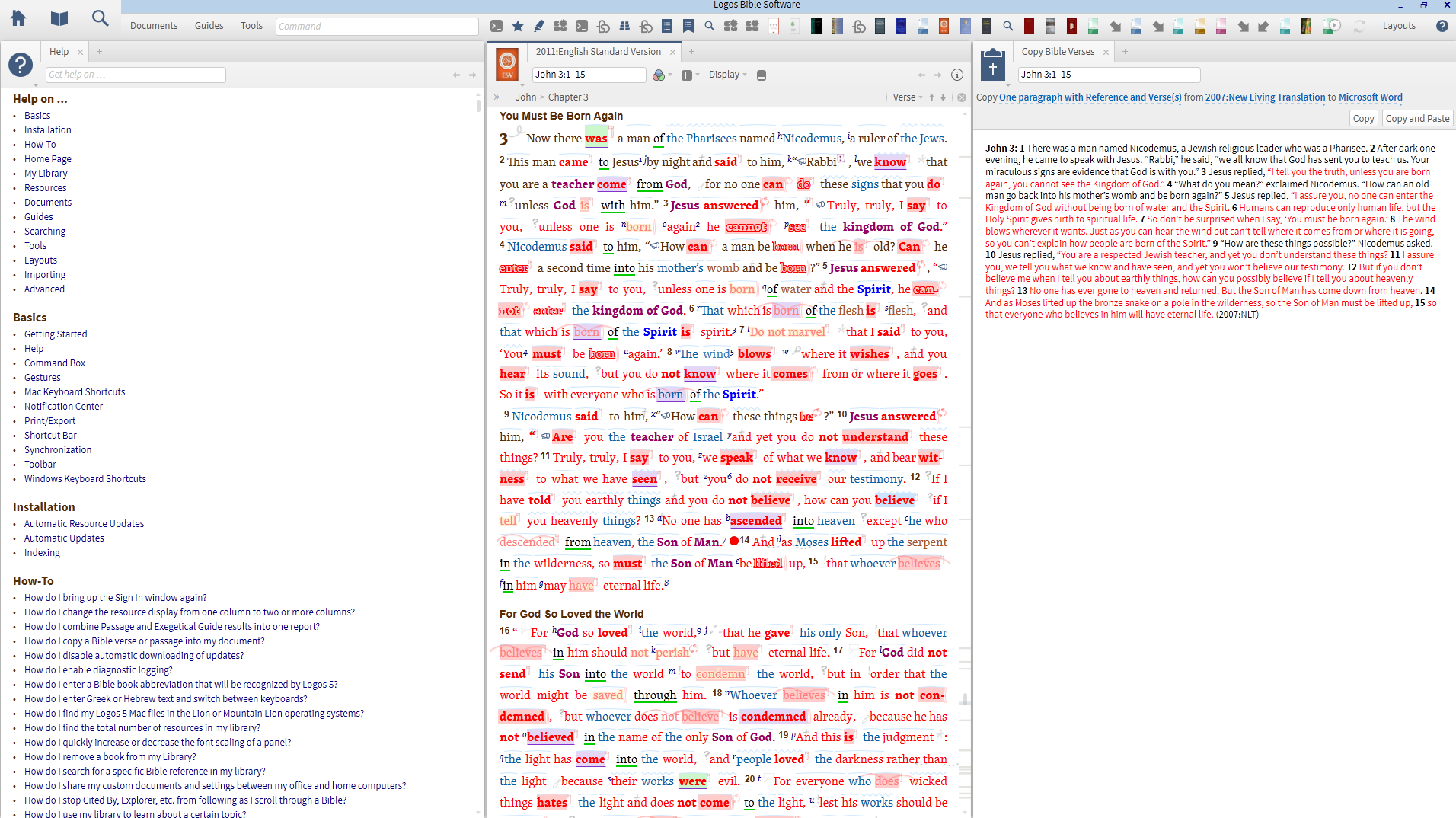
Task: Click the Chapter 3 breadcrumb
Action: (568, 97)
